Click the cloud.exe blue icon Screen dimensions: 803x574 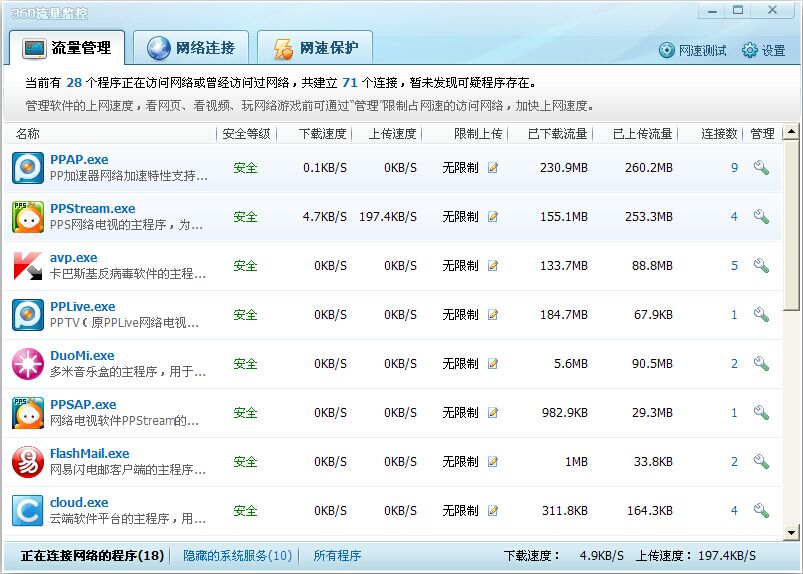pyautogui.click(x=28, y=511)
